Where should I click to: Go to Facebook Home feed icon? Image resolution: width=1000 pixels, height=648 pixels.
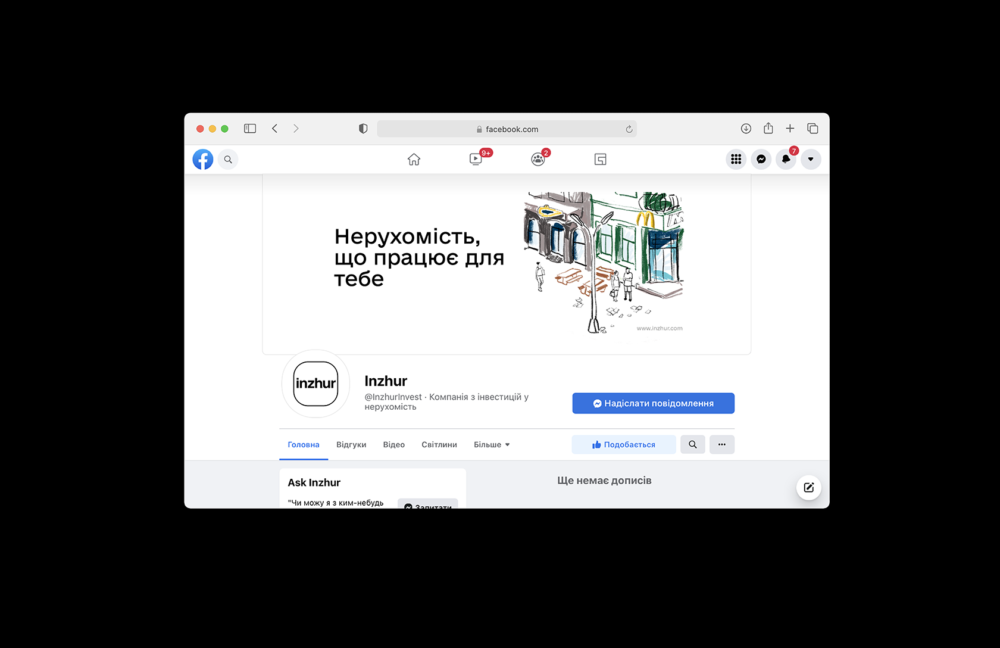click(x=414, y=159)
